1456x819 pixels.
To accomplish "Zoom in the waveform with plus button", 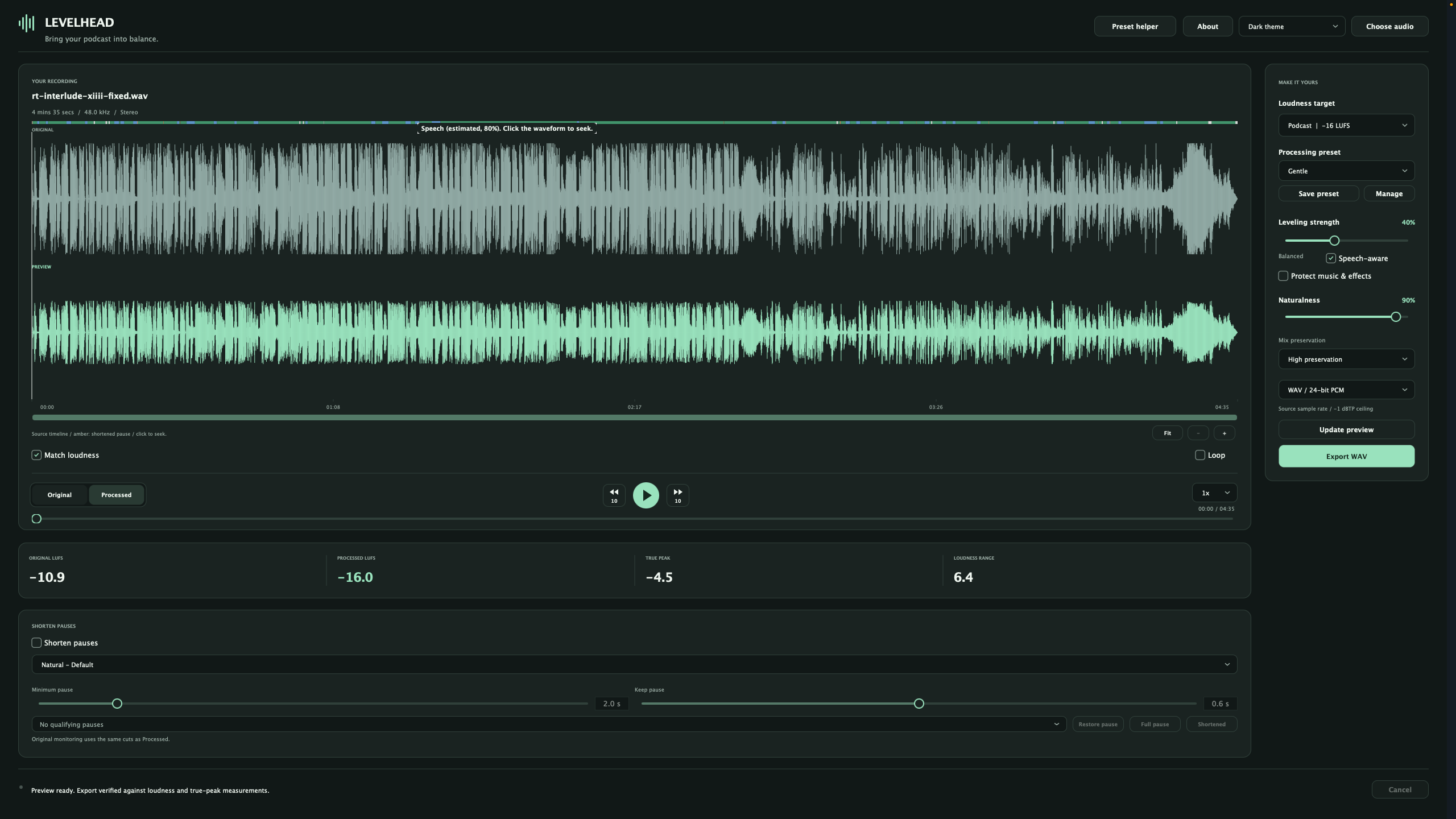I will 1224,433.
